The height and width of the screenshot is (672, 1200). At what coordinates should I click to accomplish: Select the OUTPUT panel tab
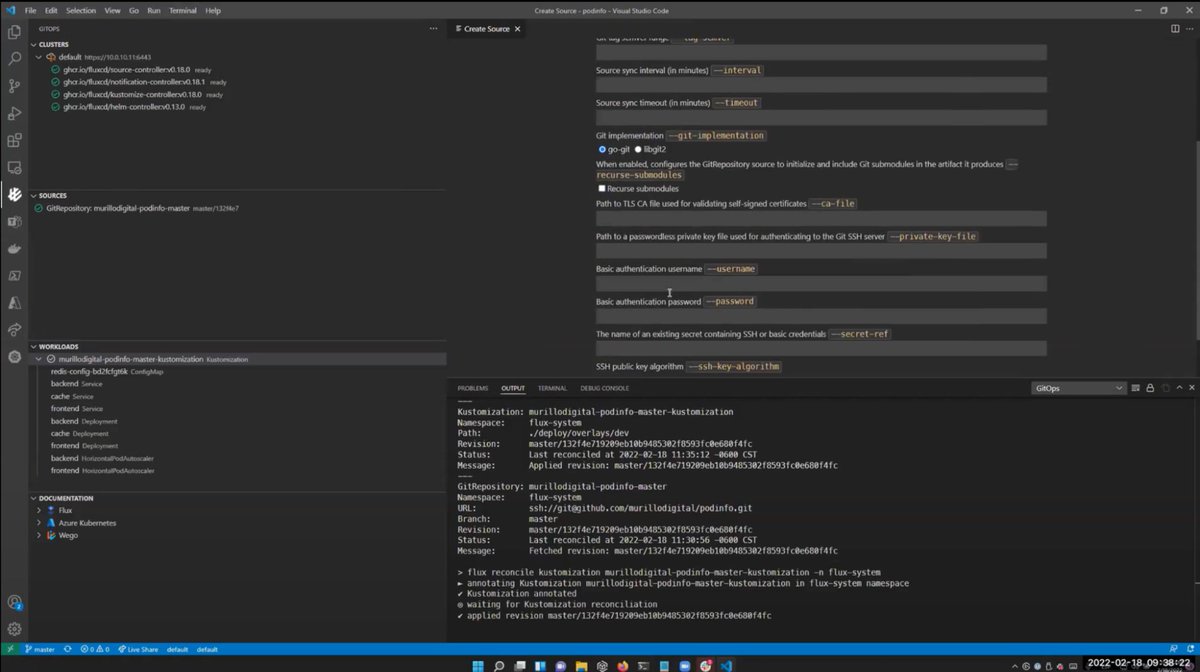click(x=513, y=388)
